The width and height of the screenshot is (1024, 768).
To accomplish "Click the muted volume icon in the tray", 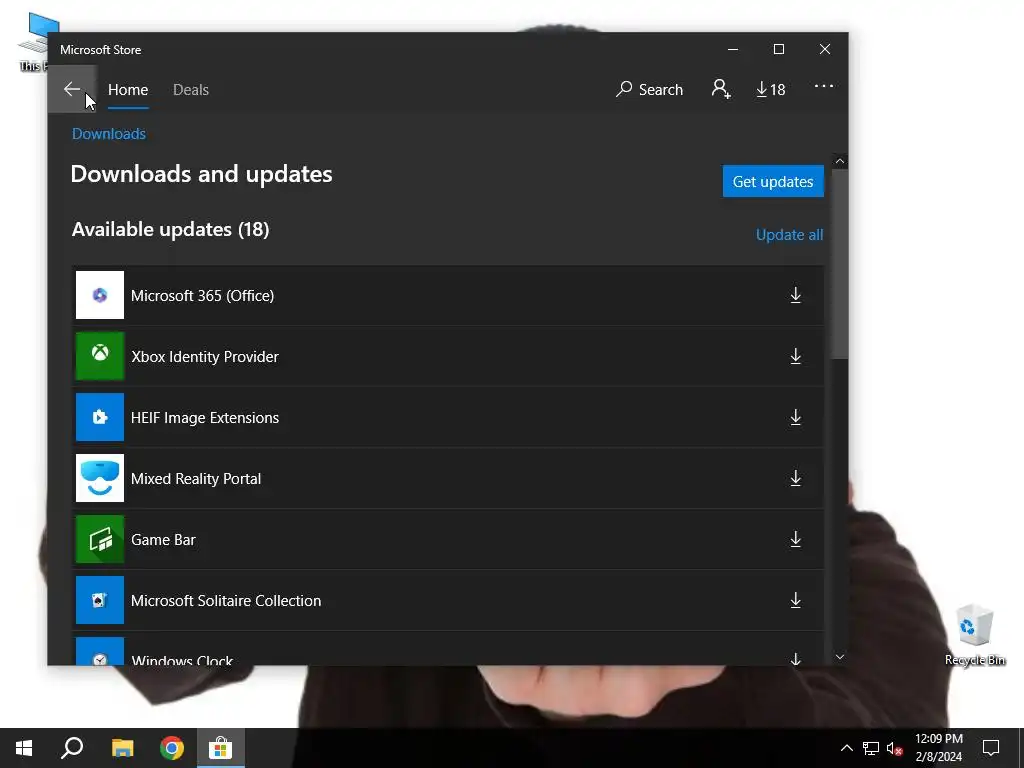I will click(894, 748).
